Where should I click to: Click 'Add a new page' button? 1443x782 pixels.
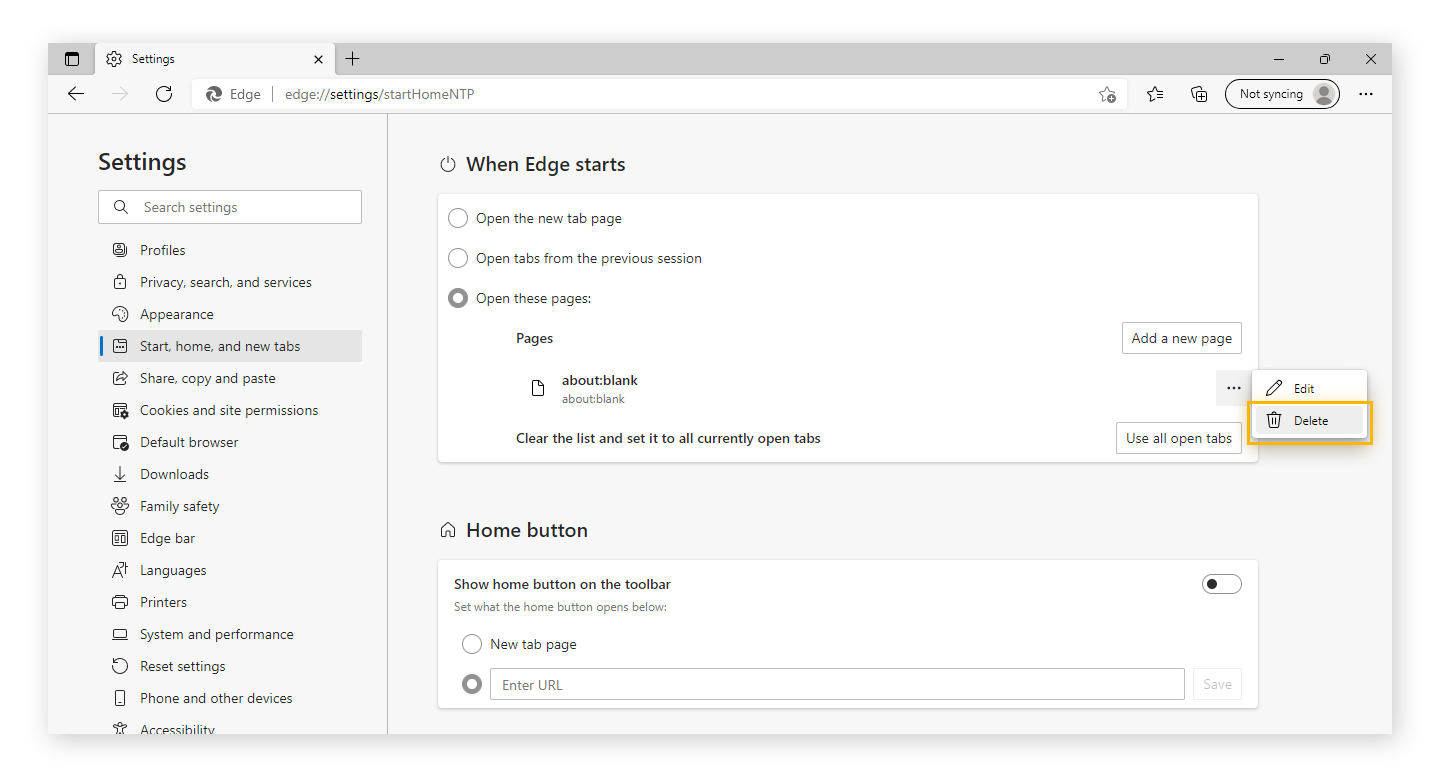pos(1181,337)
